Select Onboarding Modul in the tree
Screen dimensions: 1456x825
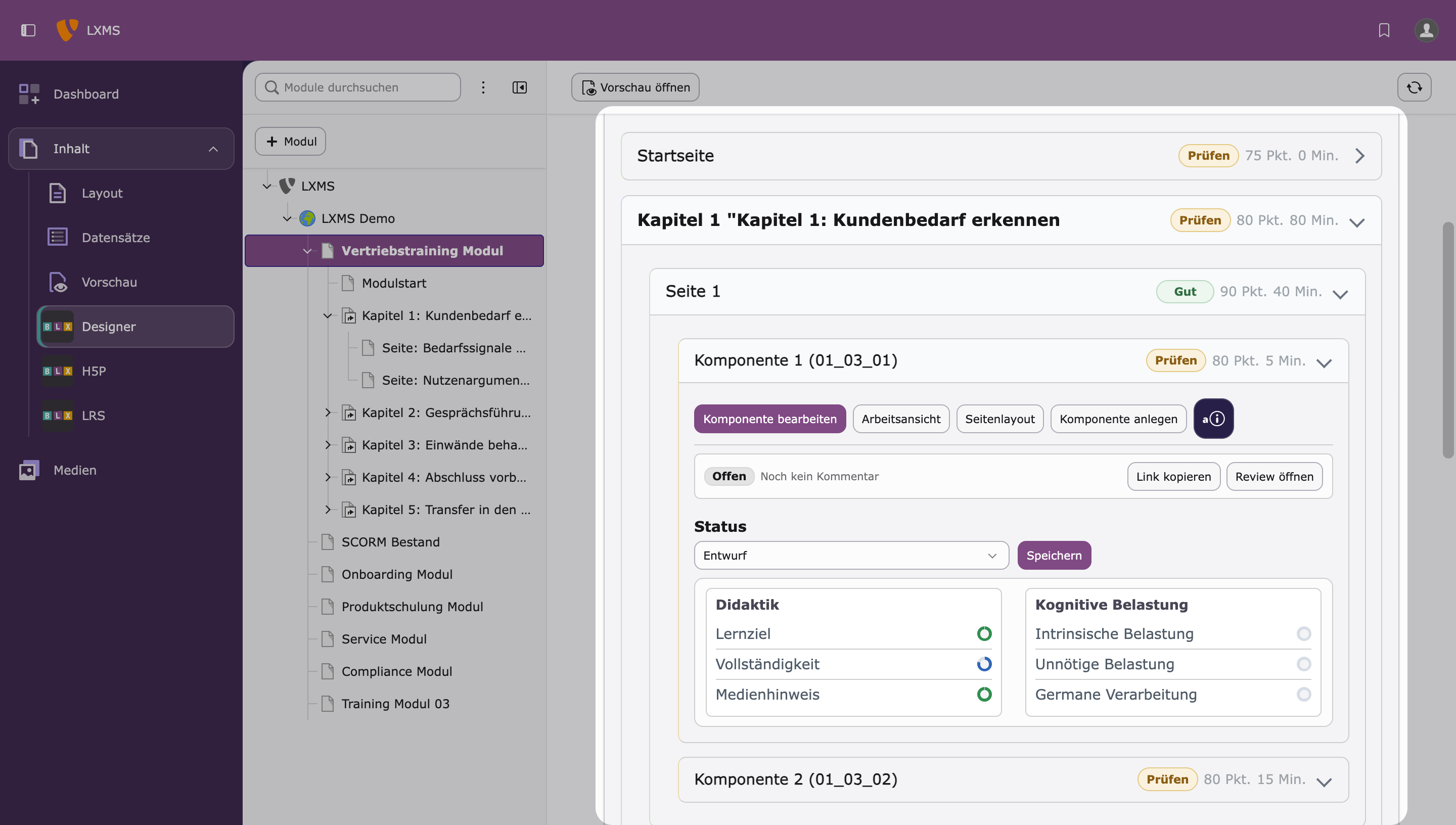click(x=397, y=574)
